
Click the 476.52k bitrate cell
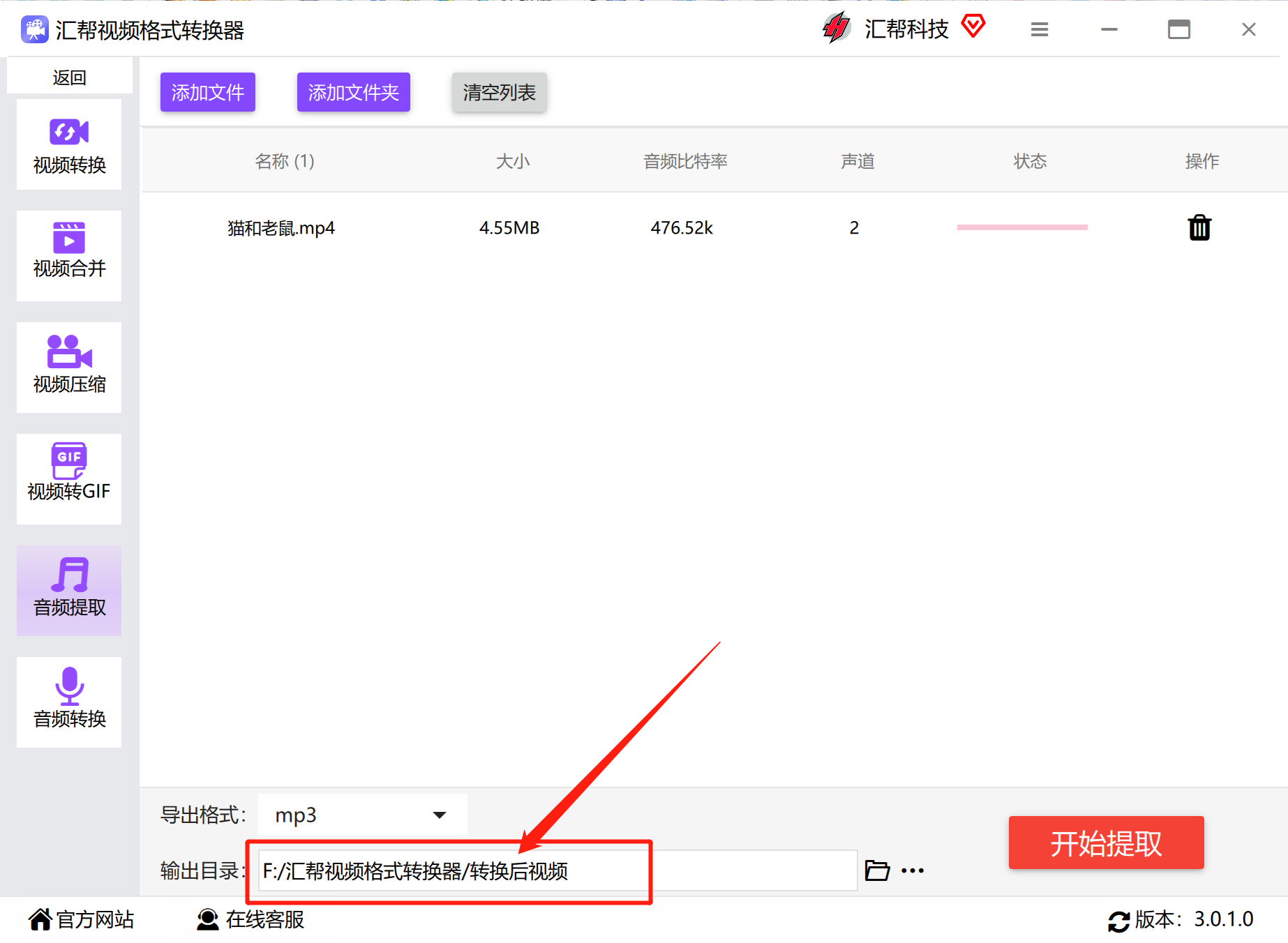tap(682, 228)
